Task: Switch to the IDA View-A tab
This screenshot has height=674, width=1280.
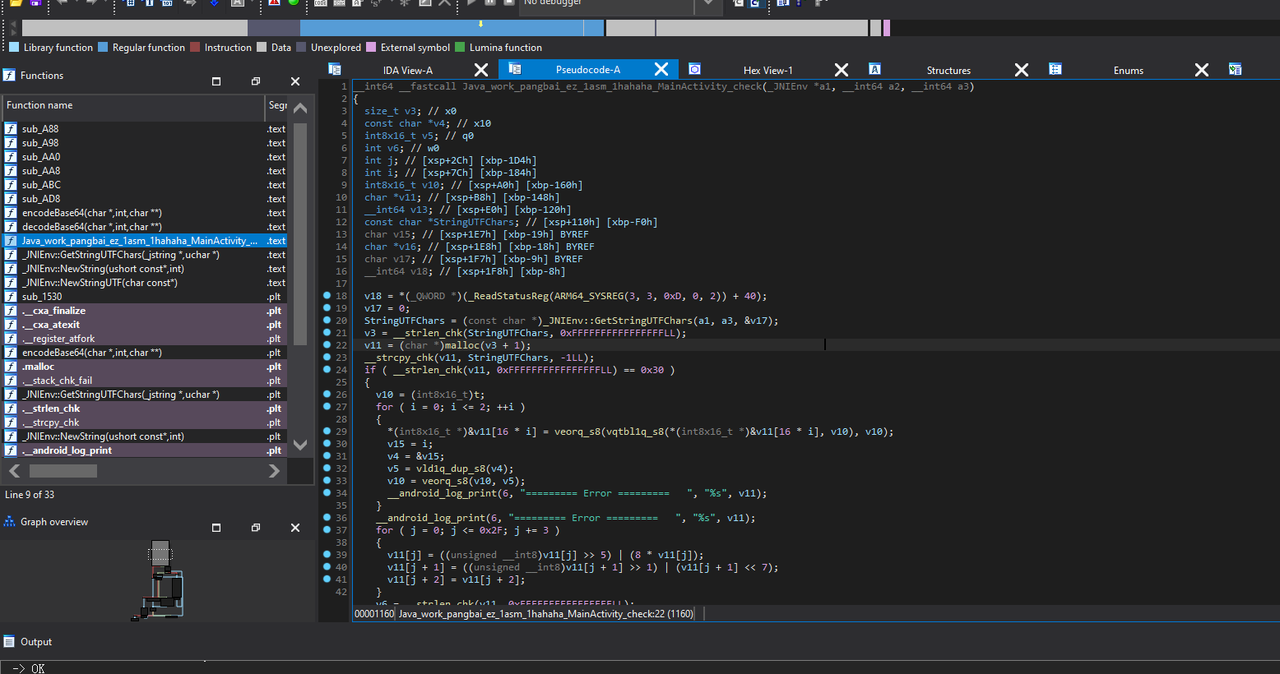Action: click(408, 70)
